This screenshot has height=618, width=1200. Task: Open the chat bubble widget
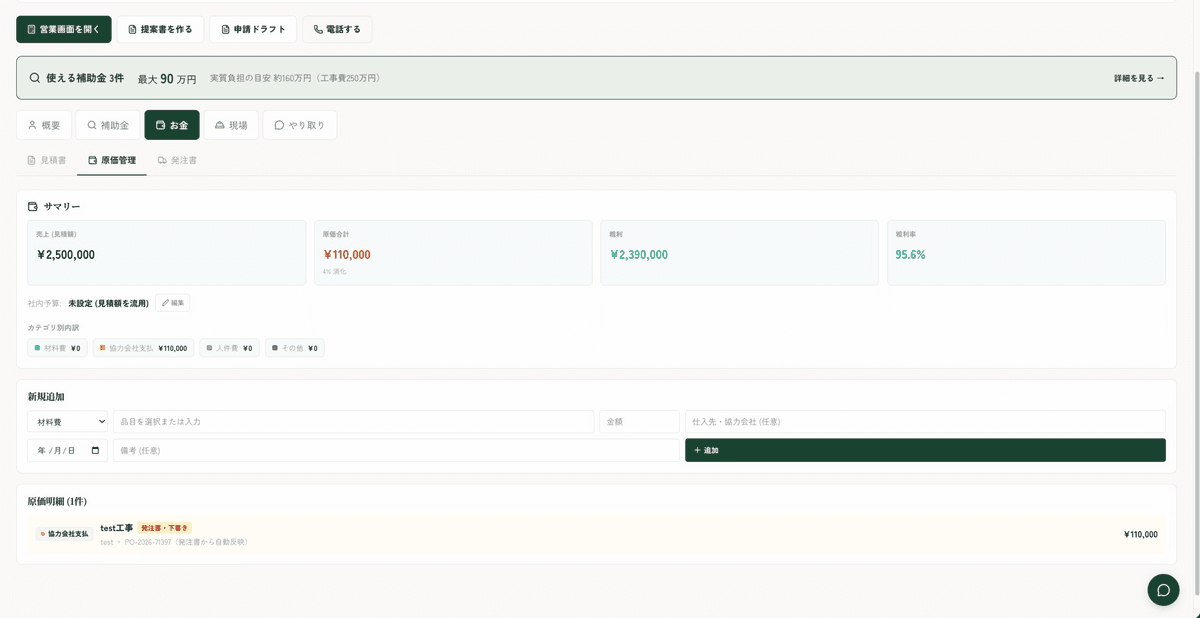(1163, 590)
